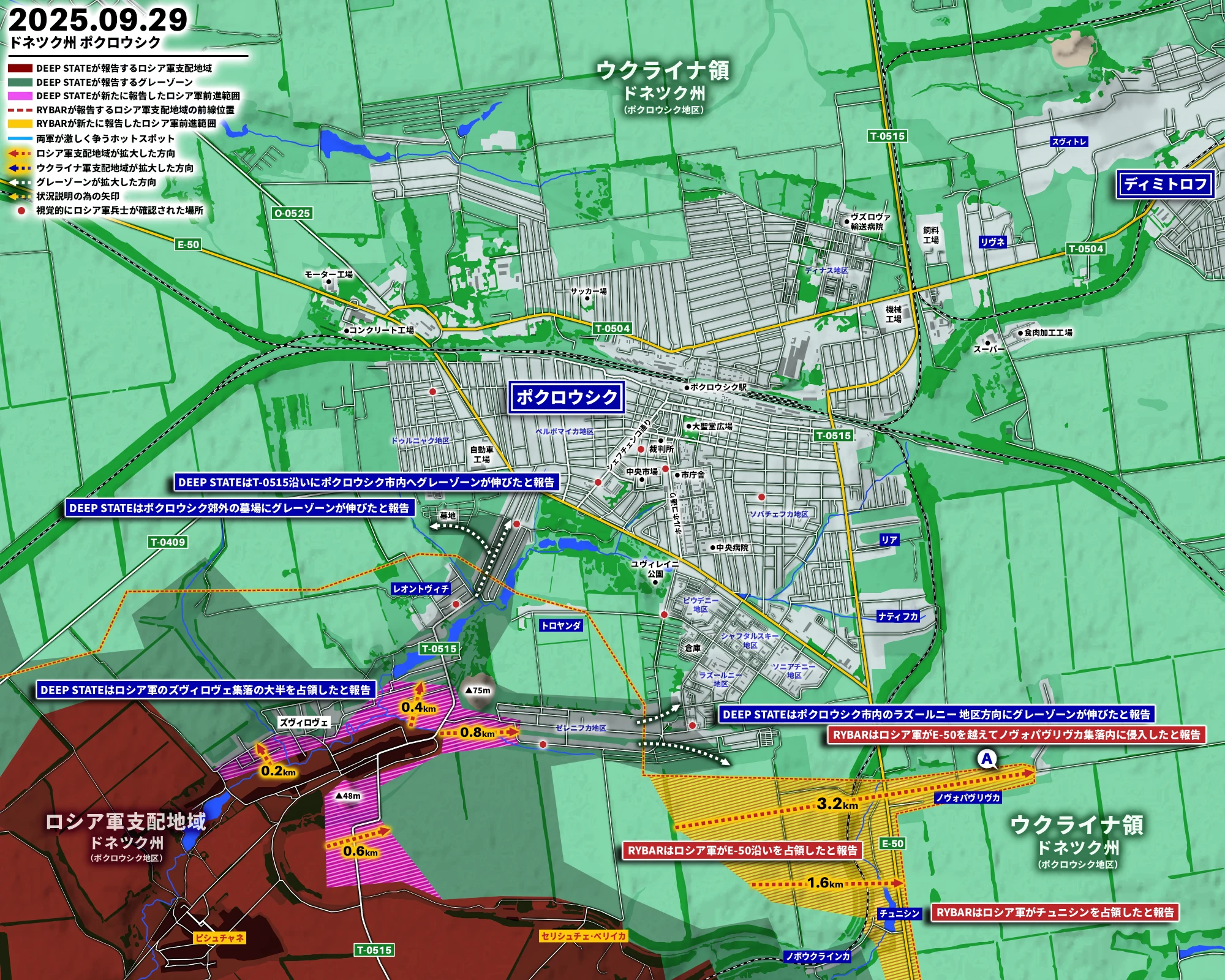The width and height of the screenshot is (1225, 980).
Task: Click the magenta legend swatch
Action: 20,96
